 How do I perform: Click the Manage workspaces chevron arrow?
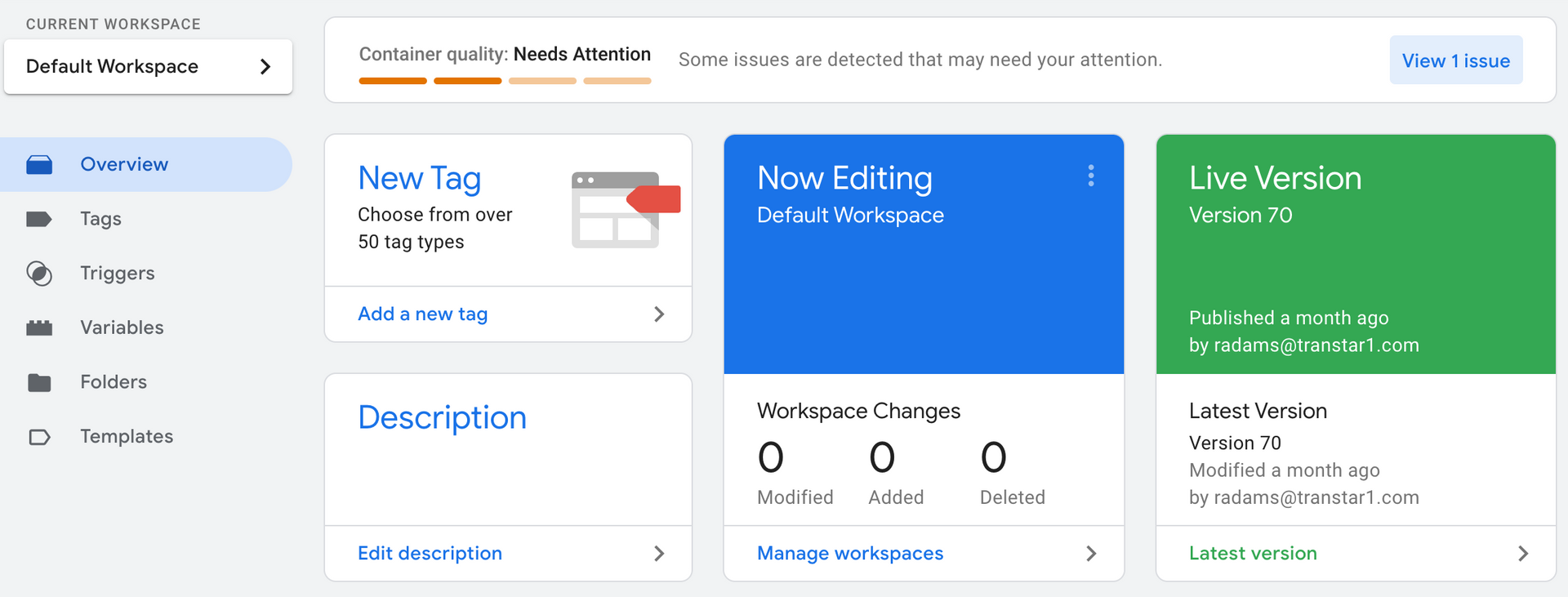pos(1091,554)
